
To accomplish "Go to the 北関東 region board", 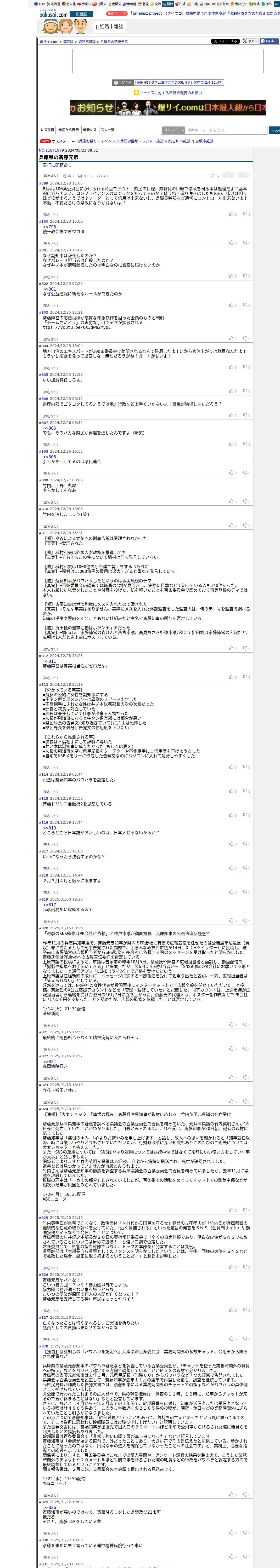I will click(99, 4).
